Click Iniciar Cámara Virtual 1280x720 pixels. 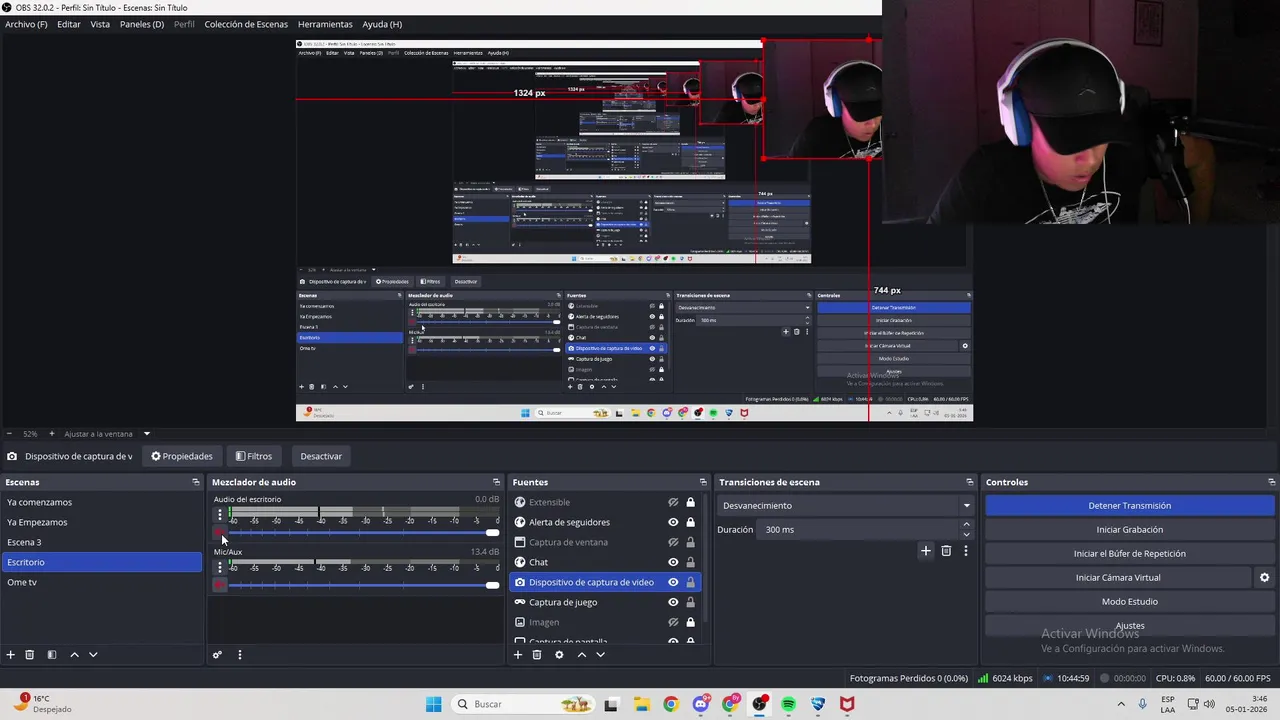[1118, 578]
